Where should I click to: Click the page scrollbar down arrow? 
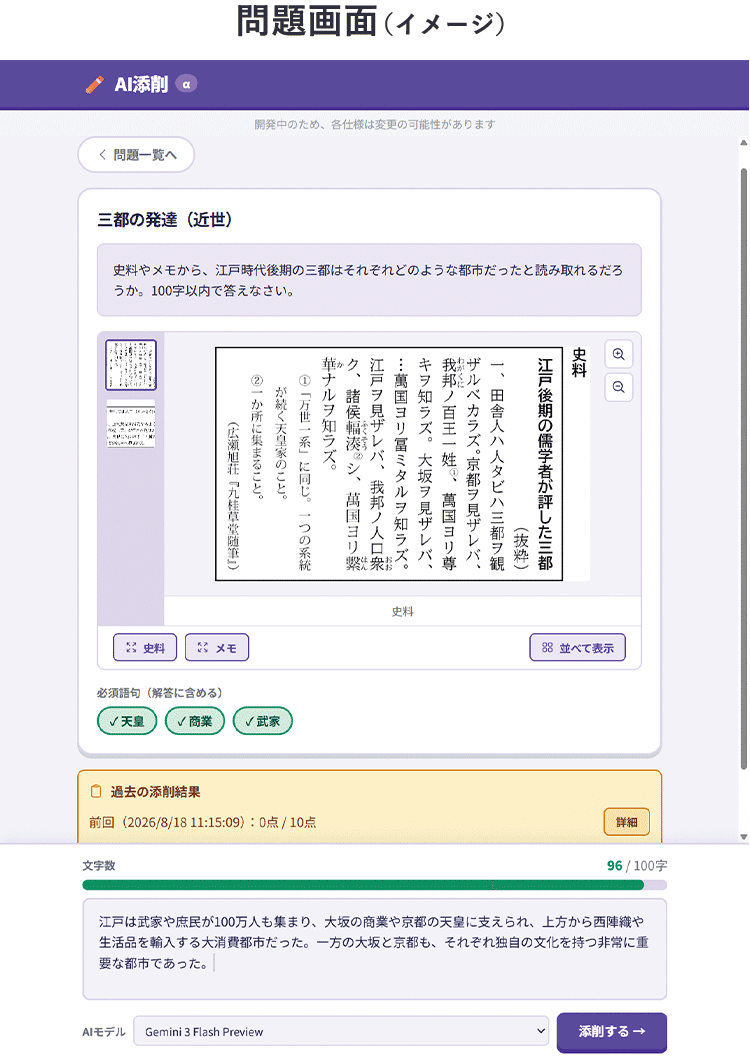743,836
